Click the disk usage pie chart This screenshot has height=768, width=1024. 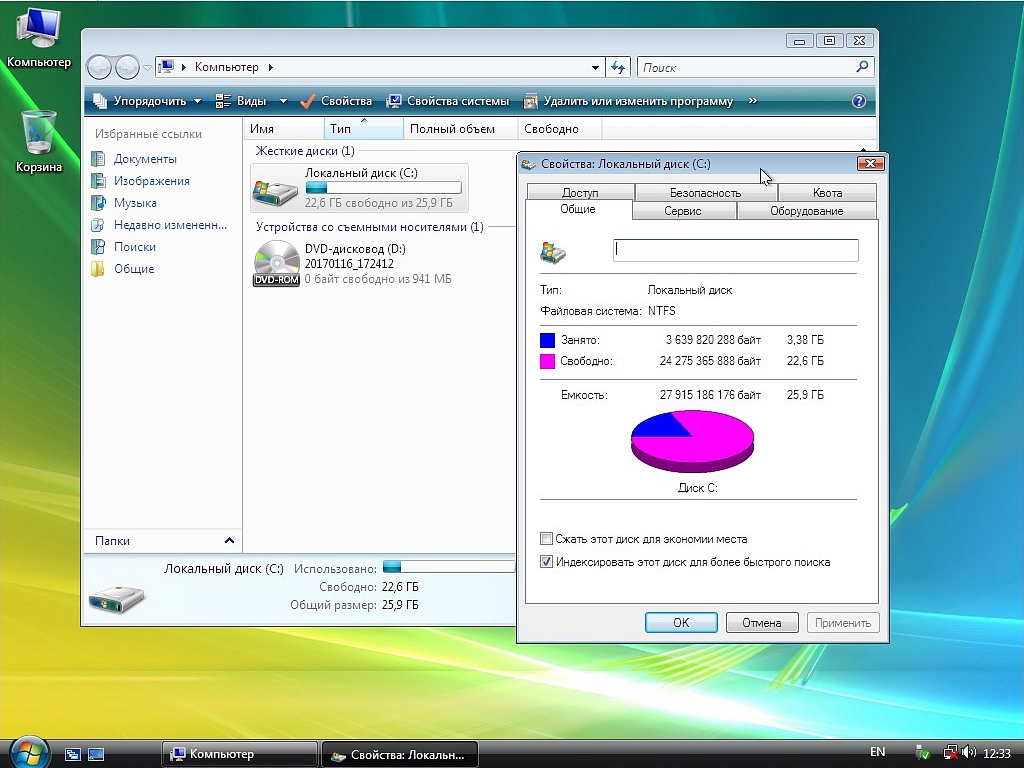pos(692,440)
